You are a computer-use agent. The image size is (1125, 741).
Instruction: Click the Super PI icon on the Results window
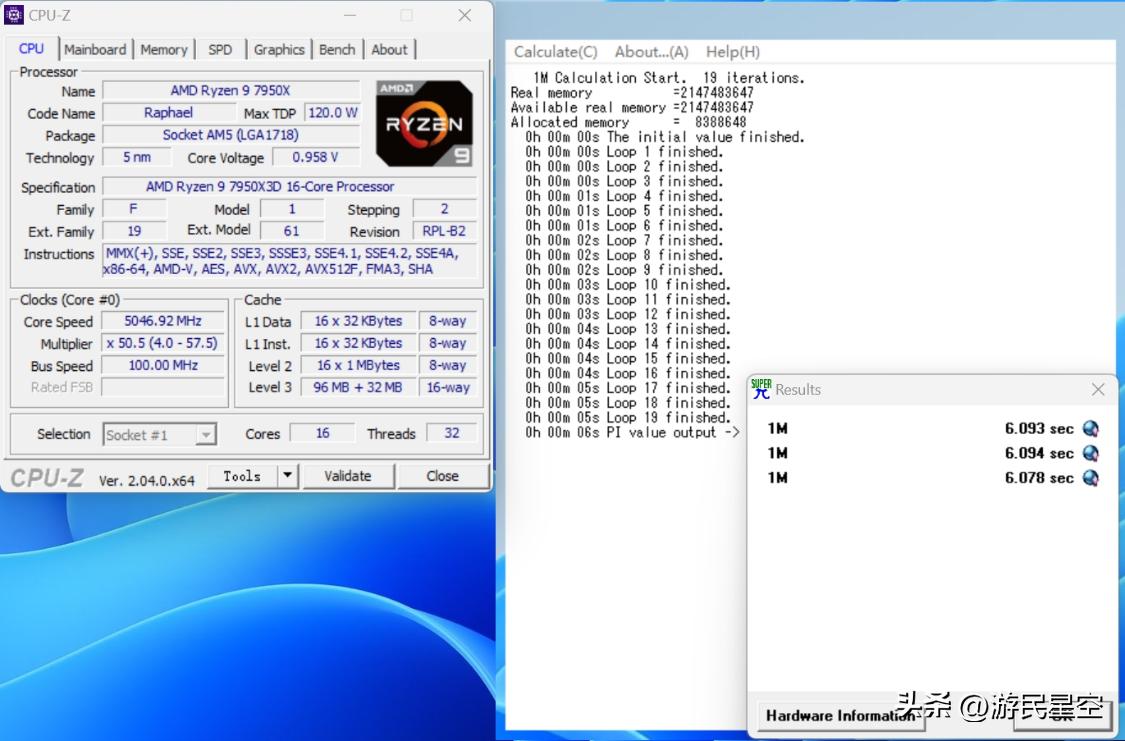[761, 387]
